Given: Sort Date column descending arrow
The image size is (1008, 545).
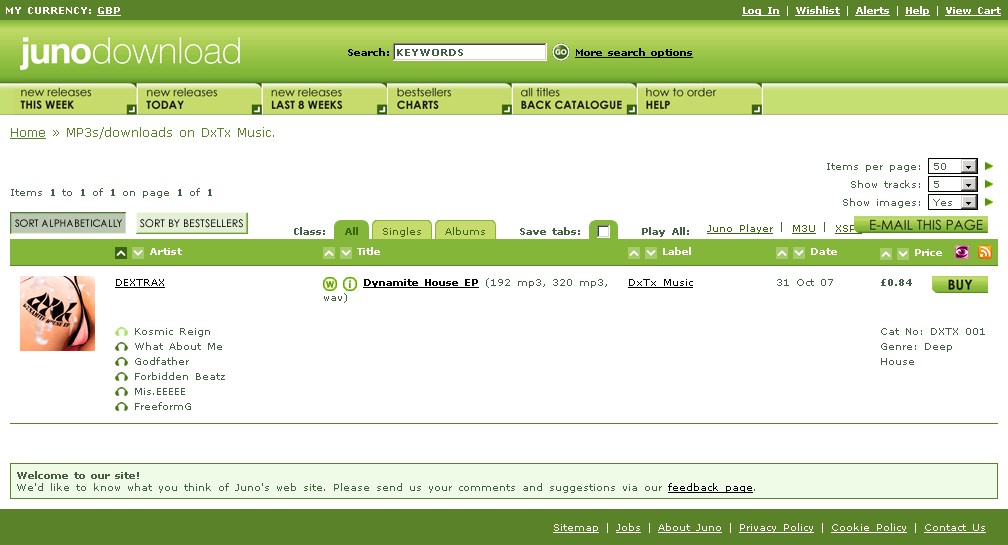Looking at the screenshot, I should pyautogui.click(x=799, y=253).
